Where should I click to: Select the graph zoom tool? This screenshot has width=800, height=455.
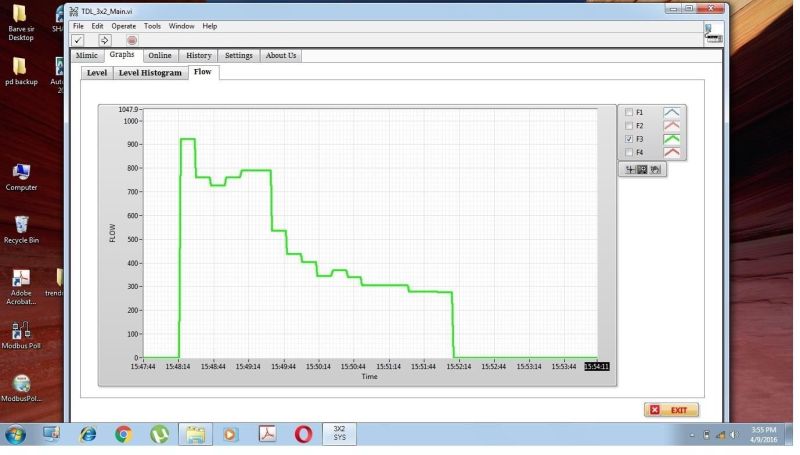point(642,169)
